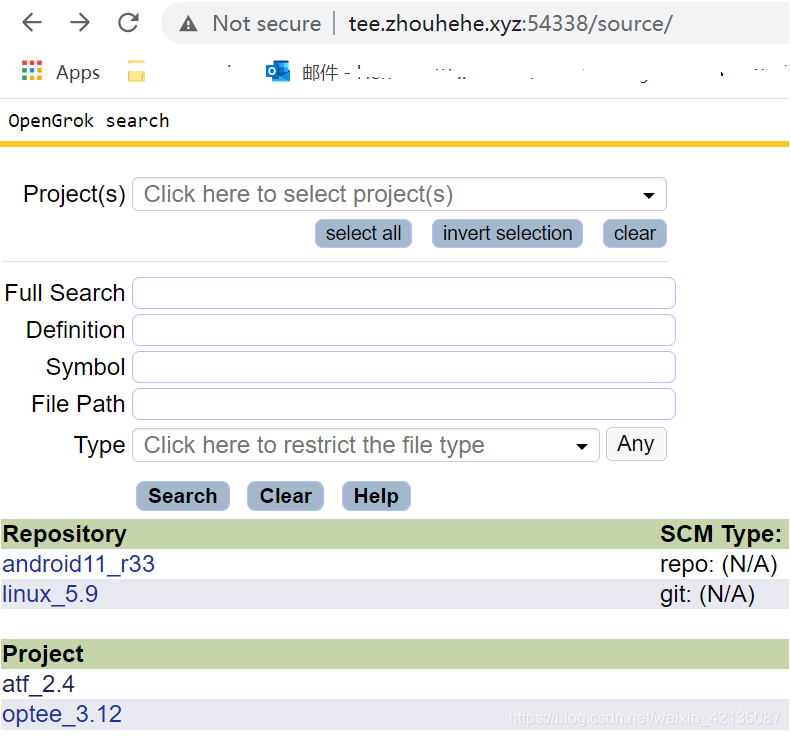Click the Not secure warning triangle icon

(x=188, y=24)
